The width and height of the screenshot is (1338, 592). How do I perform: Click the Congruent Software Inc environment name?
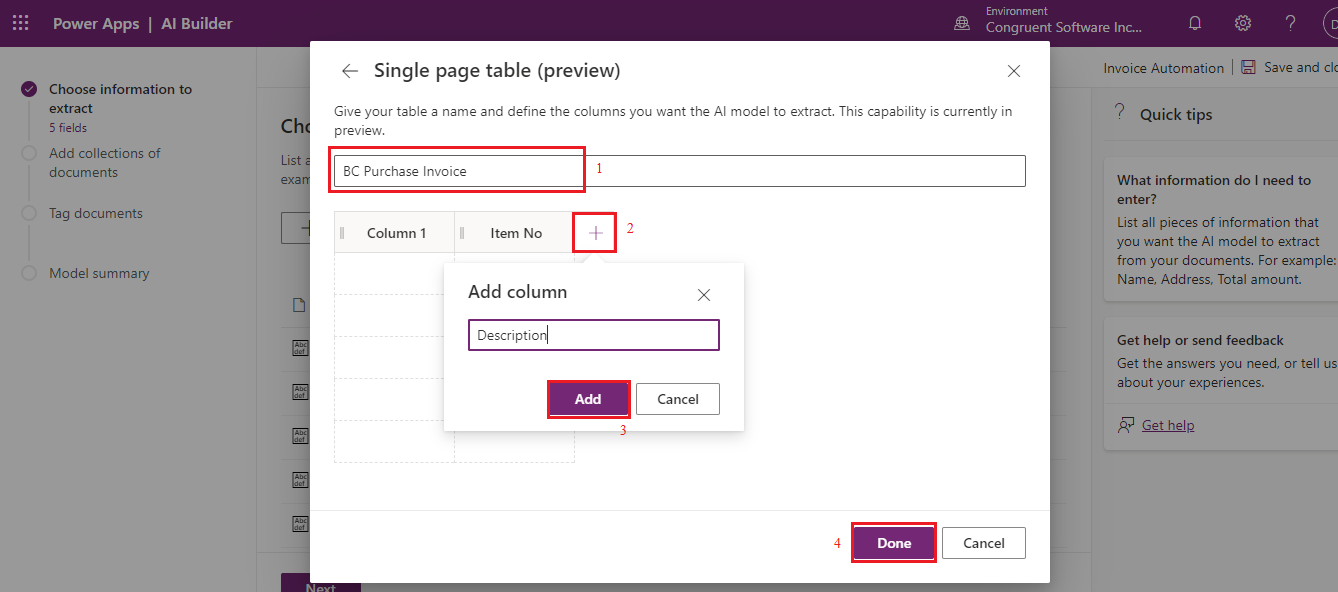1064,28
